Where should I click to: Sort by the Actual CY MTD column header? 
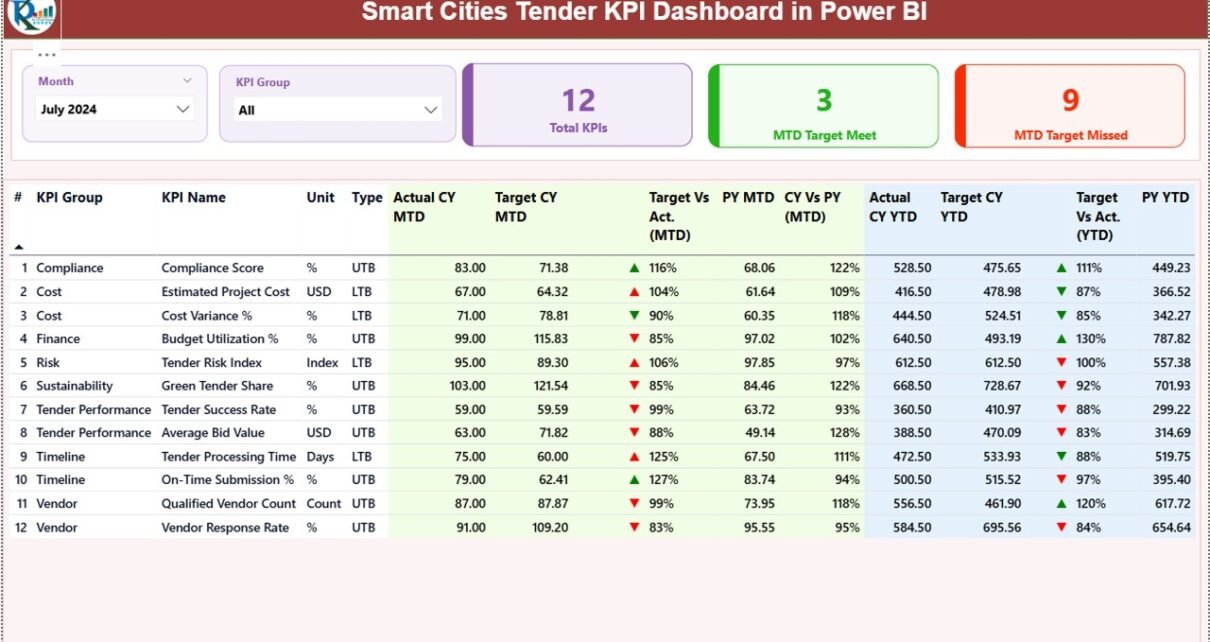coord(424,207)
